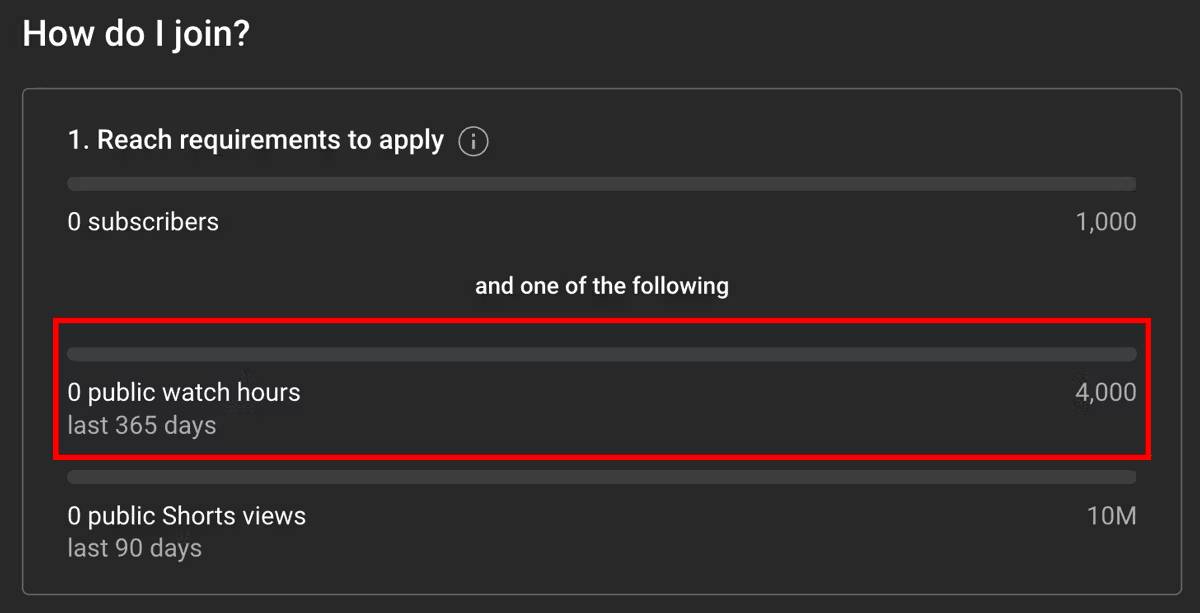Image resolution: width=1200 pixels, height=613 pixels.
Task: Click the Shorts views progress bar
Action: [600, 476]
